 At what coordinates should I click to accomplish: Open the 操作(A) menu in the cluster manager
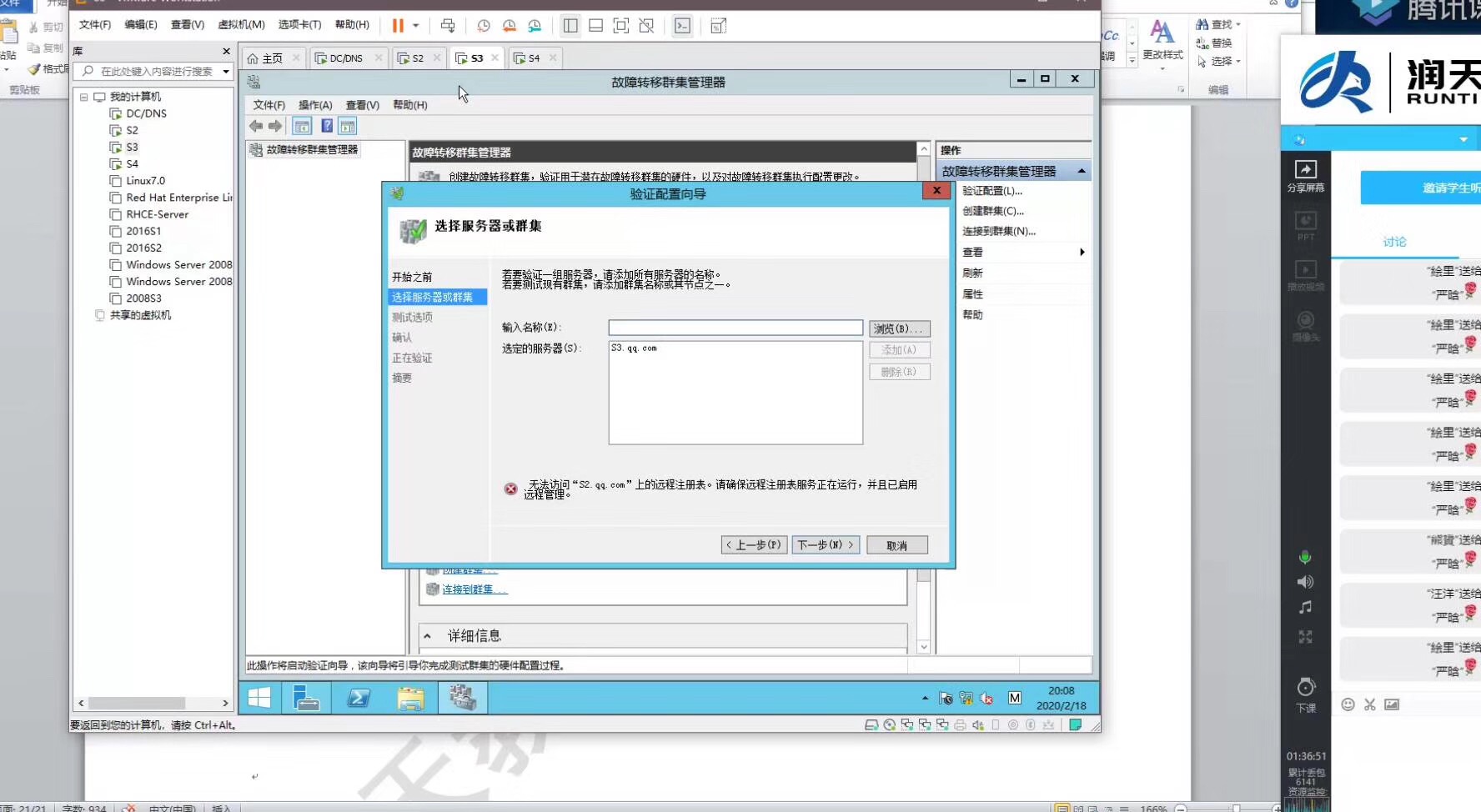(315, 105)
